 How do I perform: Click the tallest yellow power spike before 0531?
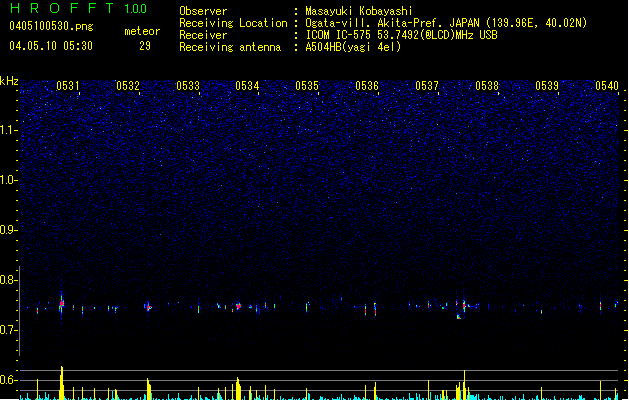click(x=62, y=382)
